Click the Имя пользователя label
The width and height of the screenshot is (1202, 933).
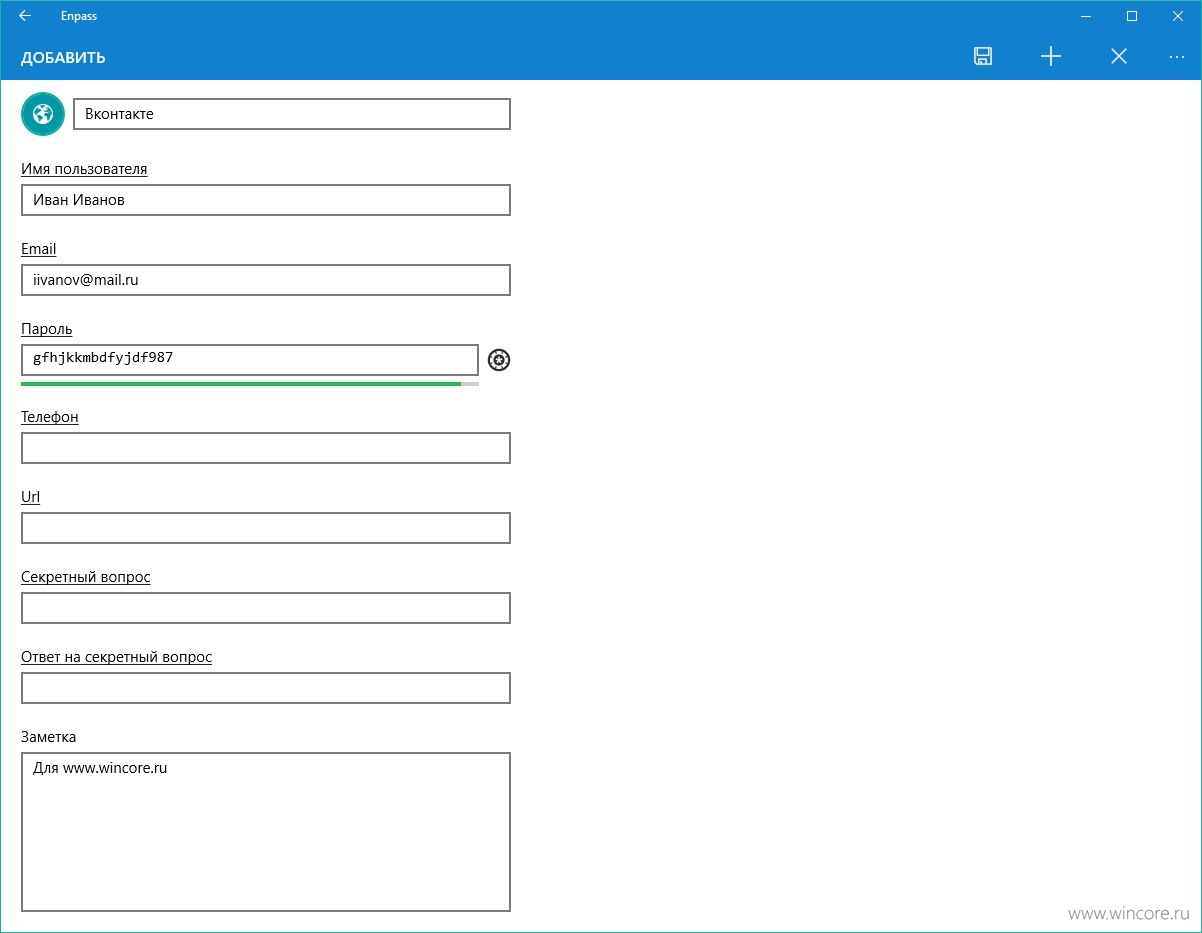tap(84, 169)
